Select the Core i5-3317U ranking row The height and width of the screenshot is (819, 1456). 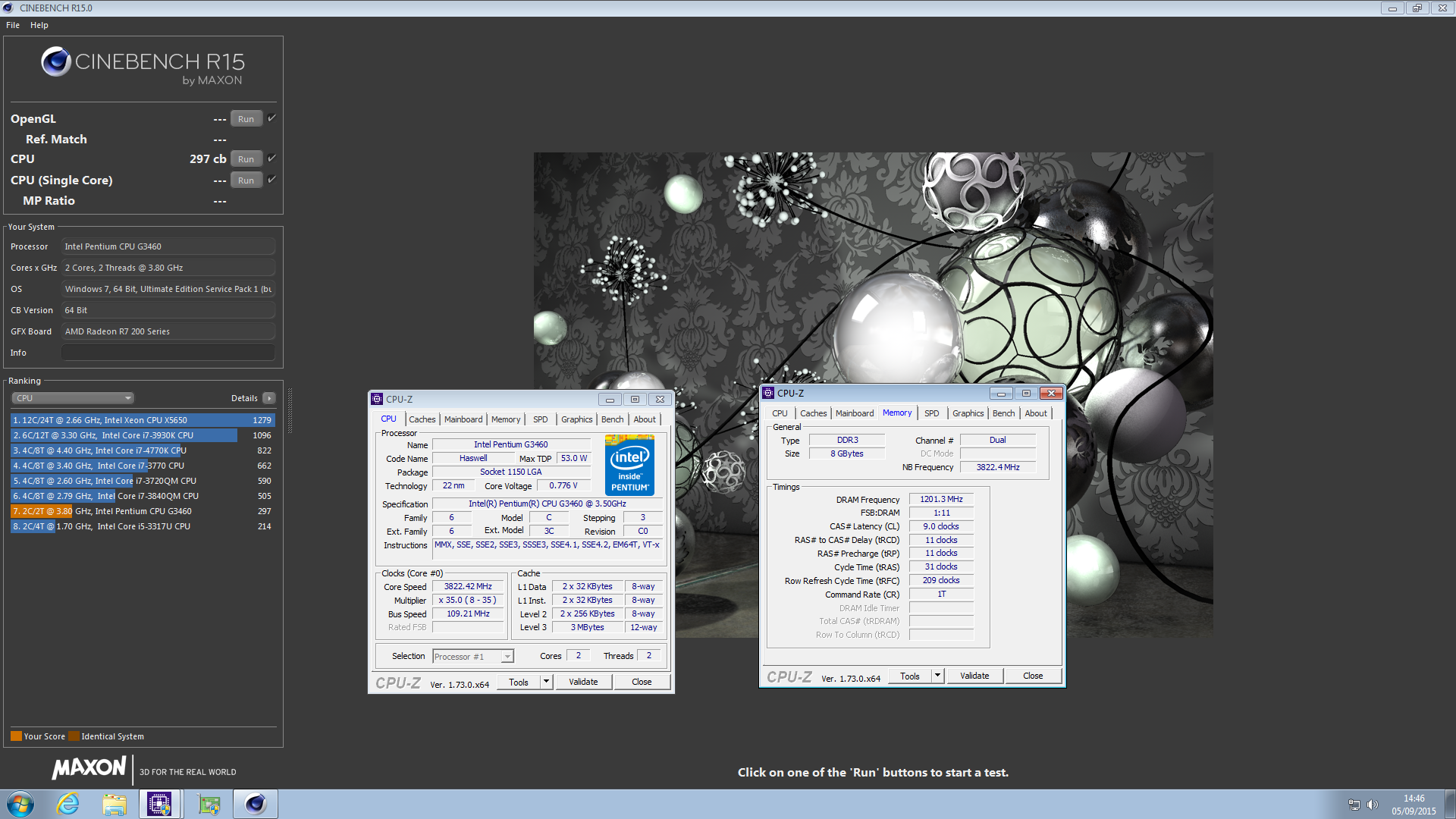pyautogui.click(x=143, y=526)
